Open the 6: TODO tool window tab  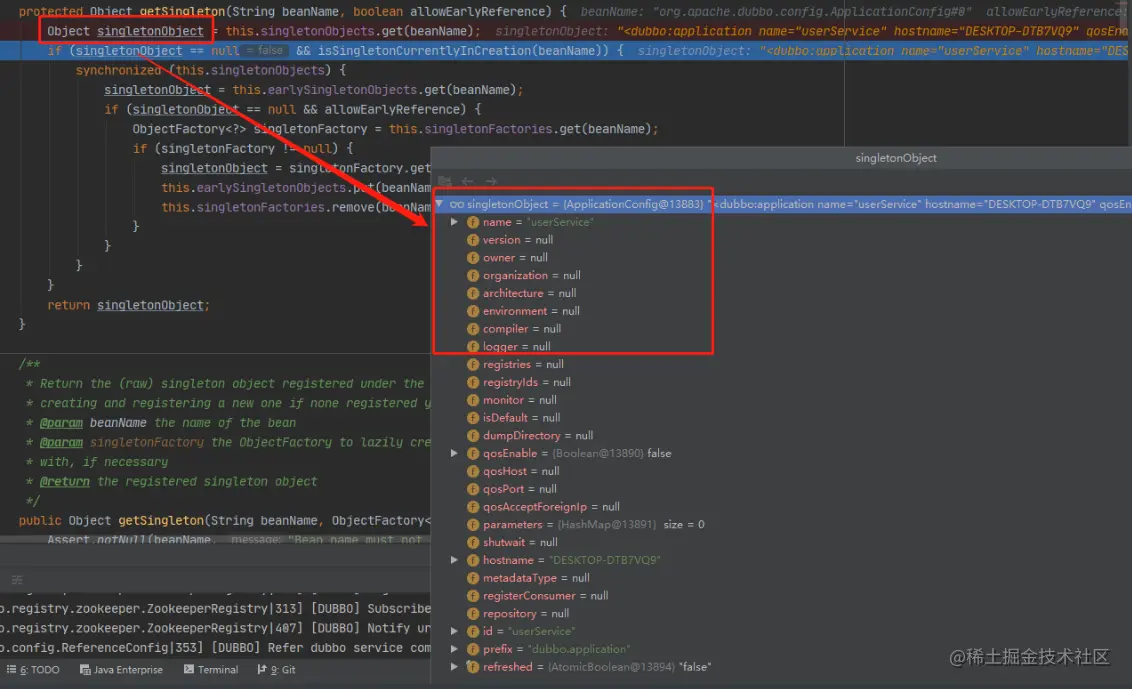click(x=33, y=670)
